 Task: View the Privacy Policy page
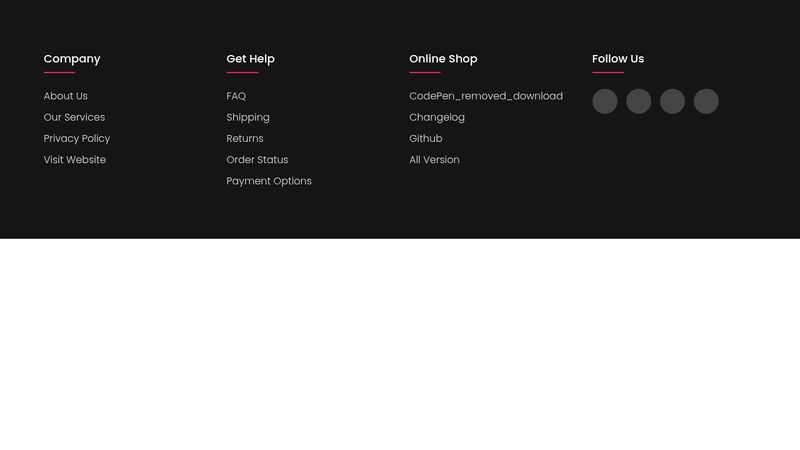tap(77, 139)
